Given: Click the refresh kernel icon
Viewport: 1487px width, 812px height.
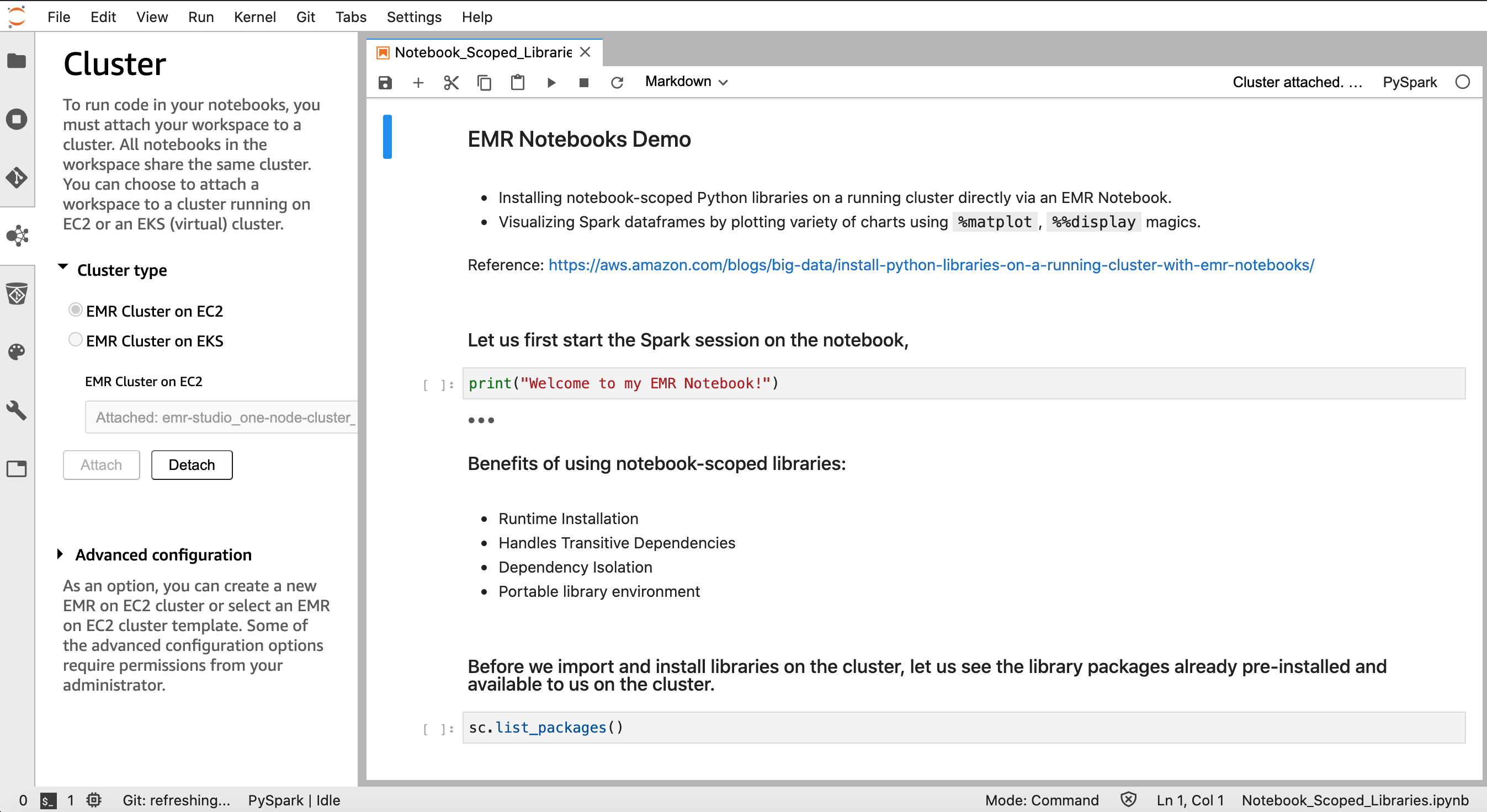Looking at the screenshot, I should click(618, 81).
